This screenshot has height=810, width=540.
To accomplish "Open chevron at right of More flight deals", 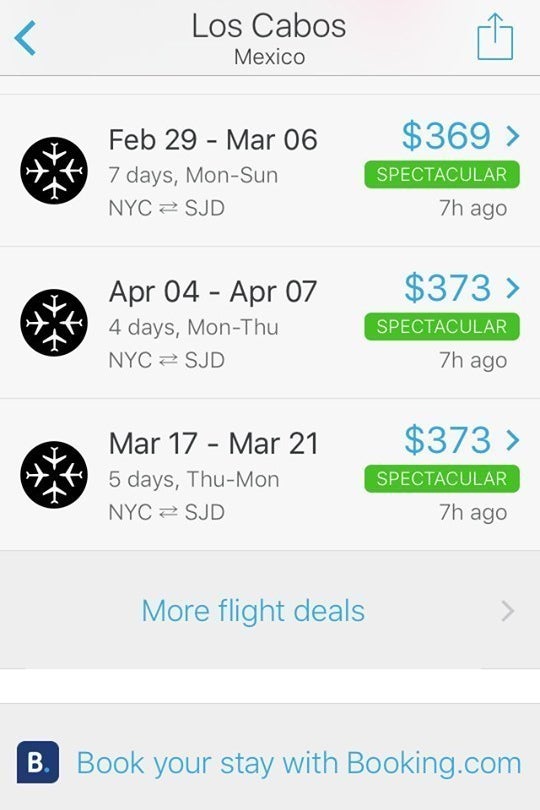I will click(508, 611).
